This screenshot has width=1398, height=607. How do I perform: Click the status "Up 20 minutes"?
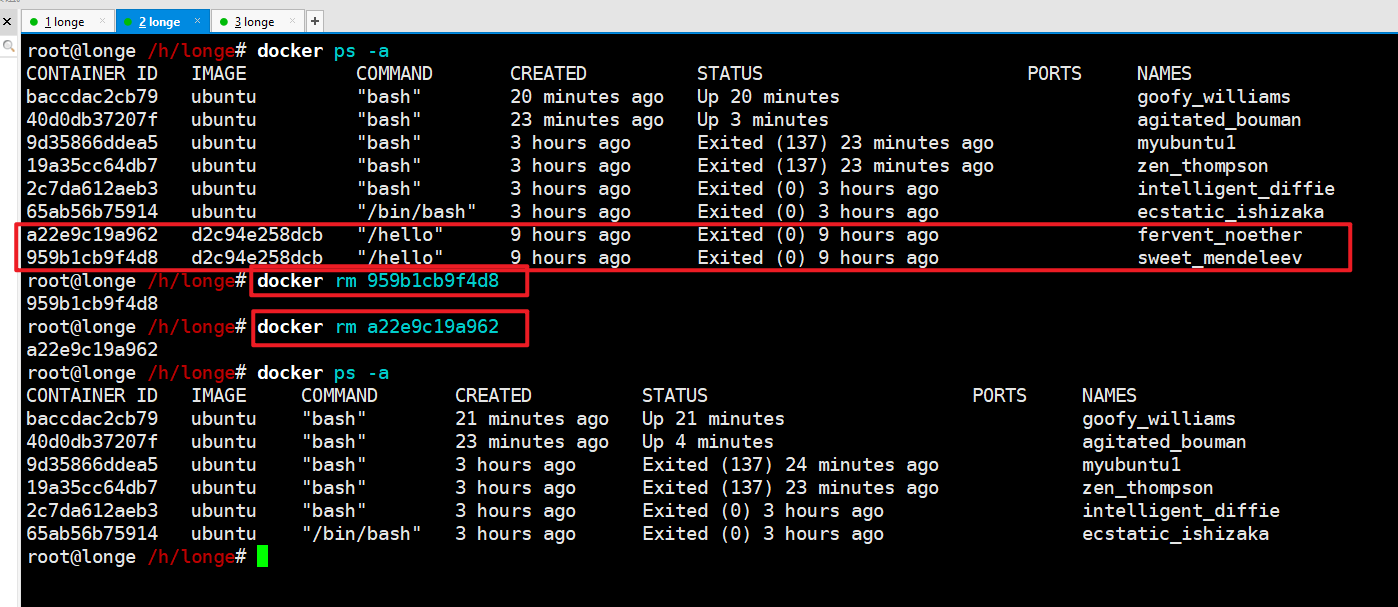coord(768,97)
